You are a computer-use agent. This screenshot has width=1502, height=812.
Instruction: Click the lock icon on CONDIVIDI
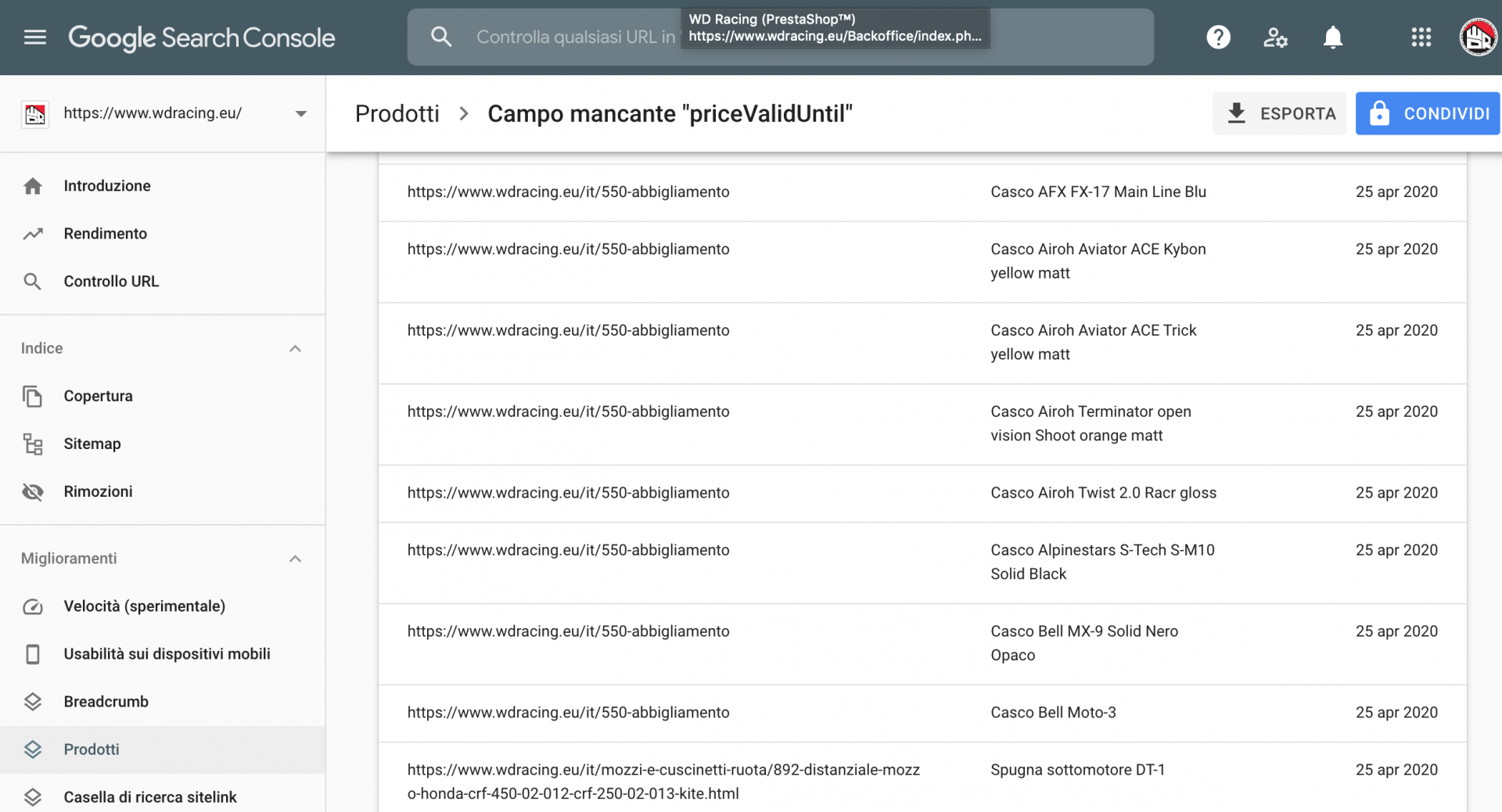coord(1379,113)
